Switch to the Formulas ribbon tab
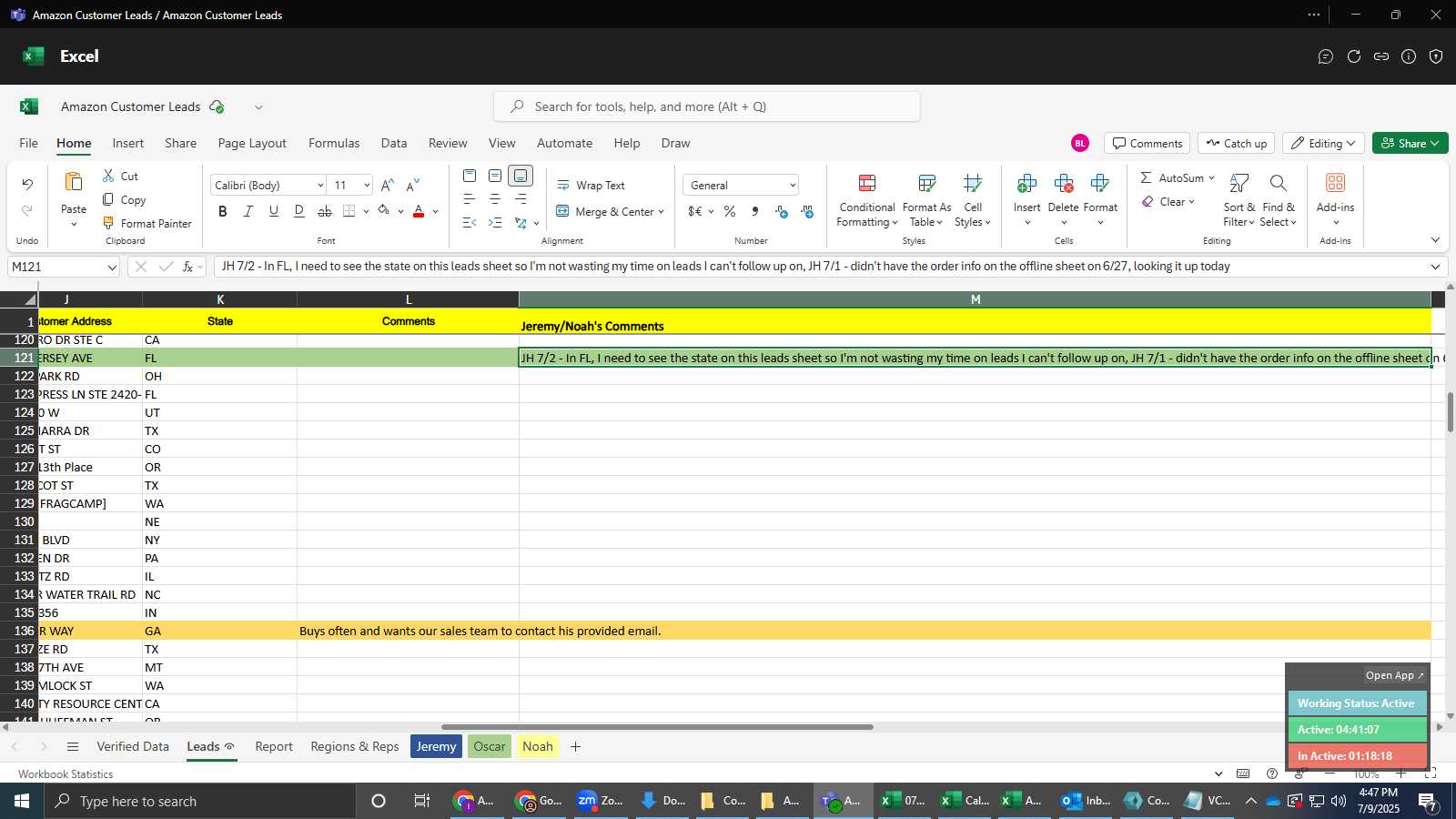The width and height of the screenshot is (1456, 819). [x=334, y=143]
